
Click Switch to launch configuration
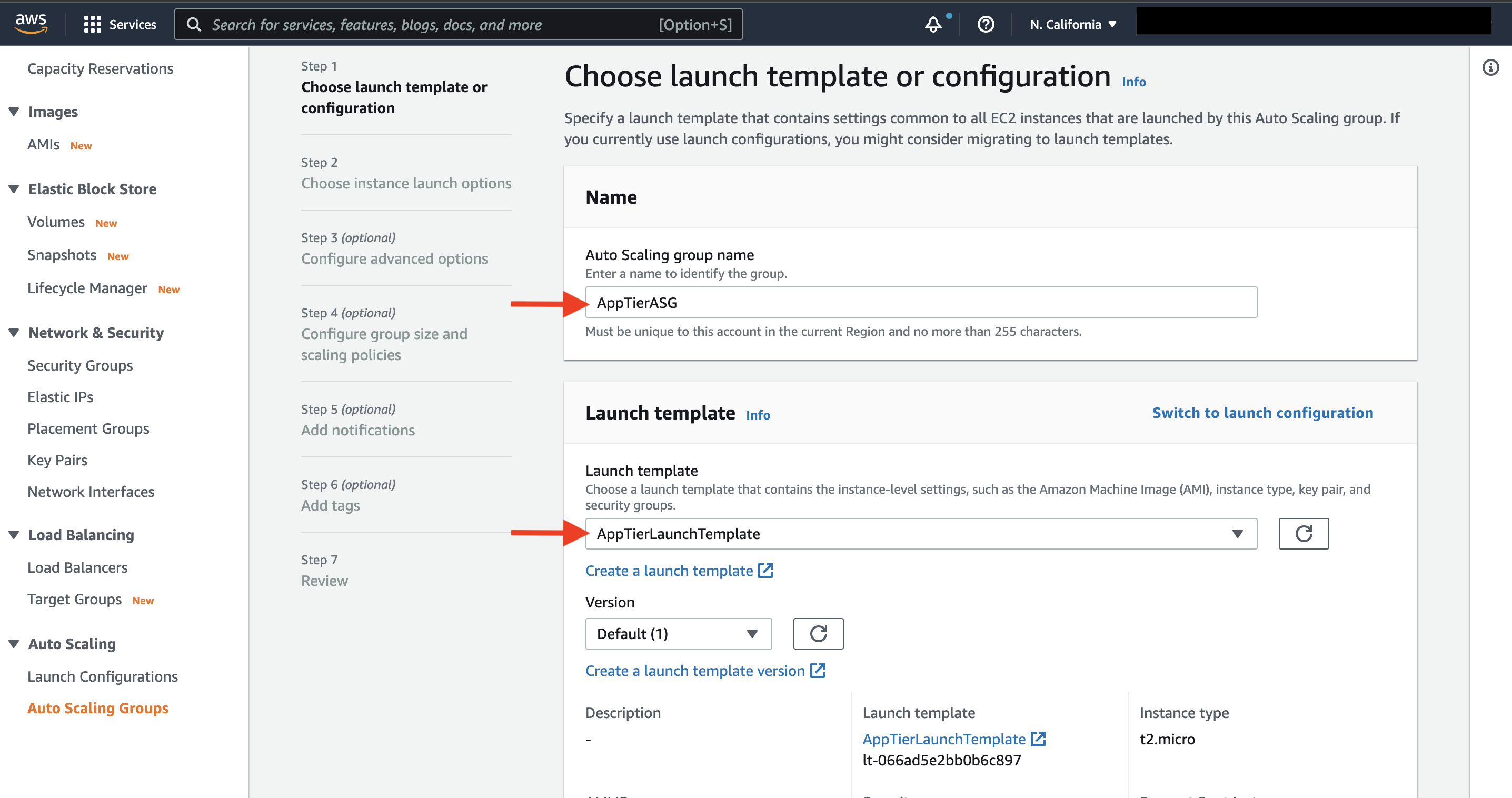(1262, 413)
